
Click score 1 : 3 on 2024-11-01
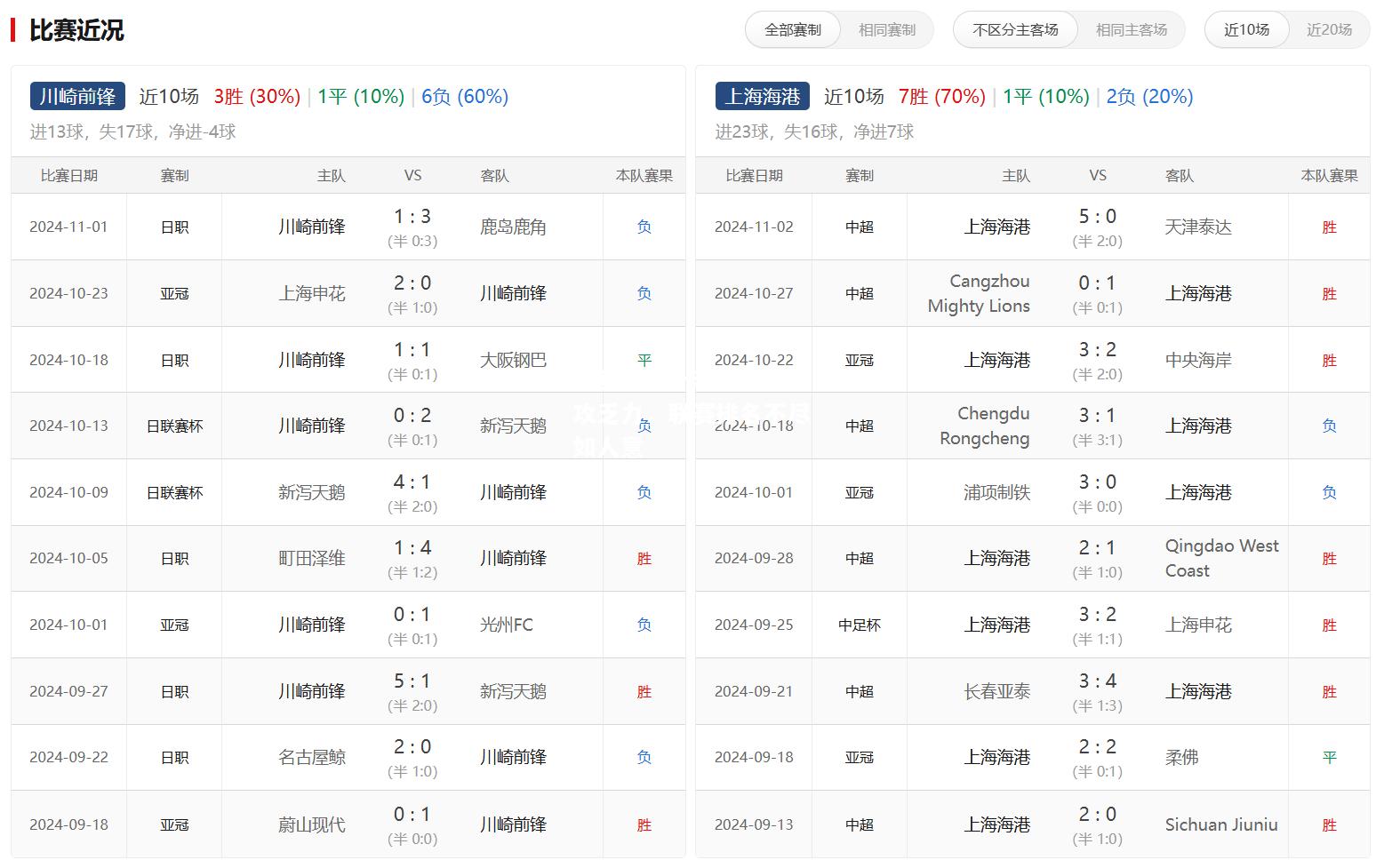point(412,217)
